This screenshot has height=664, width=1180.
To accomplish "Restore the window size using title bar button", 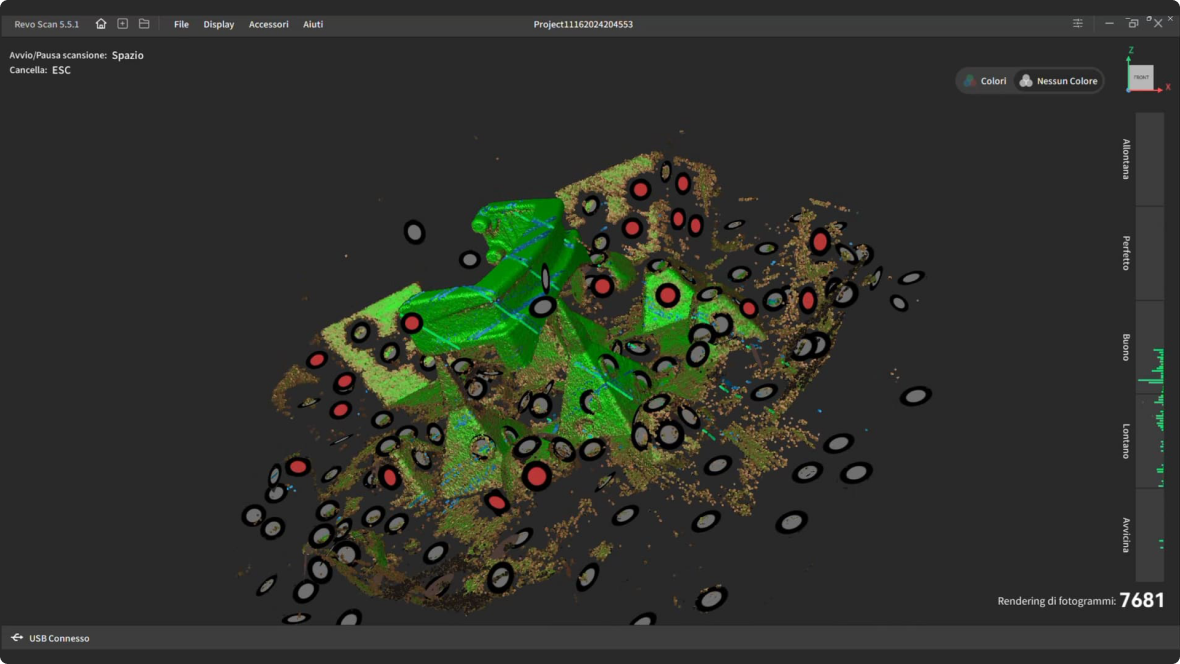I will click(x=1132, y=24).
